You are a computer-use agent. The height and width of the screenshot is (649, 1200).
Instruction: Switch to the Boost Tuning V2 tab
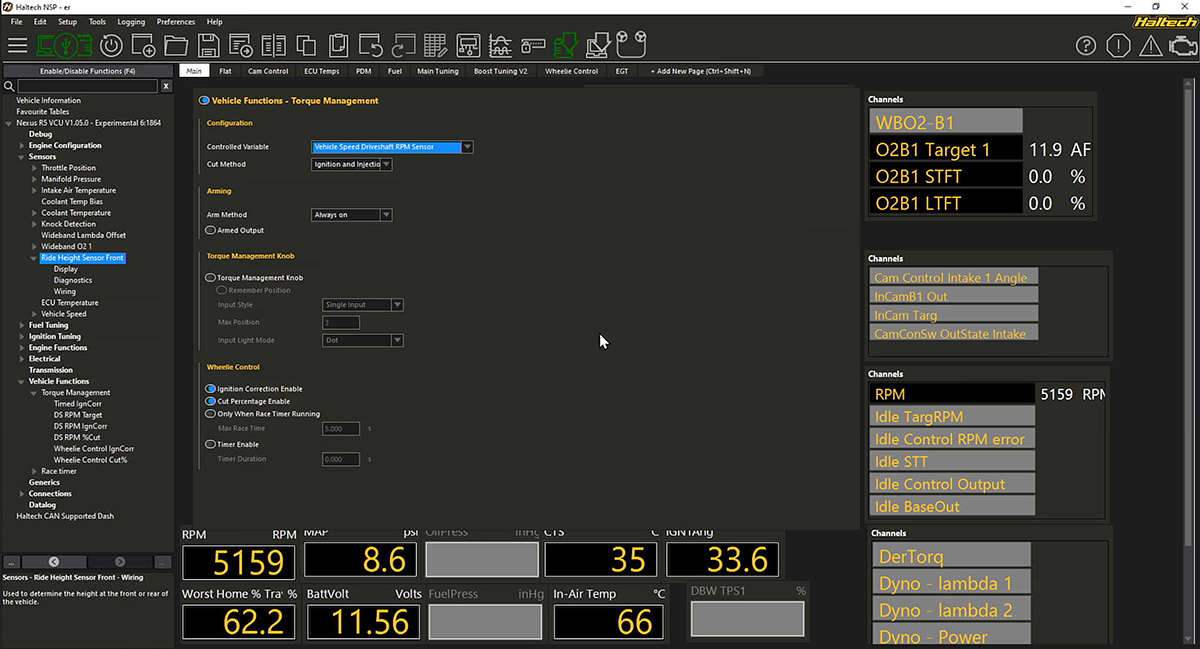pos(500,71)
